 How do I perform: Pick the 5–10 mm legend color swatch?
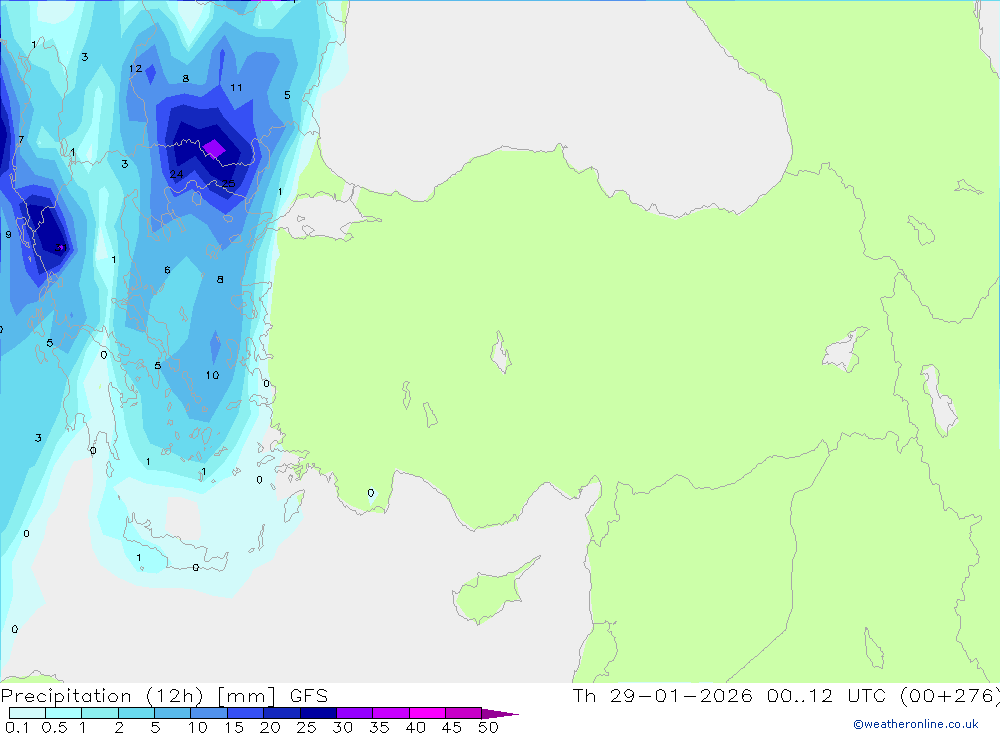point(173,713)
